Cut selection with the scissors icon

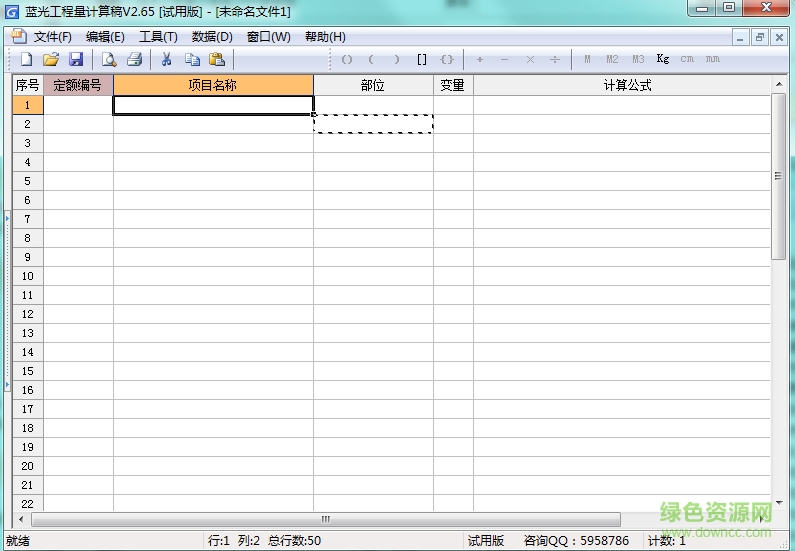167,60
